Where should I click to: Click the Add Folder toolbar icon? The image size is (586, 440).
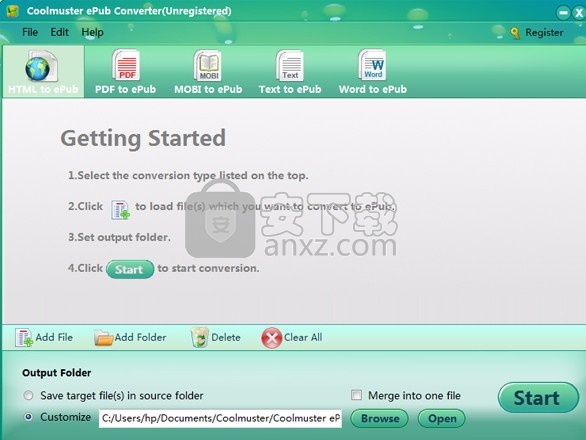(x=104, y=338)
